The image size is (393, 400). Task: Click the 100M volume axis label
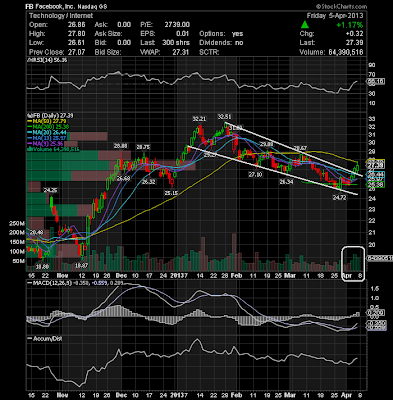[x=17, y=252]
